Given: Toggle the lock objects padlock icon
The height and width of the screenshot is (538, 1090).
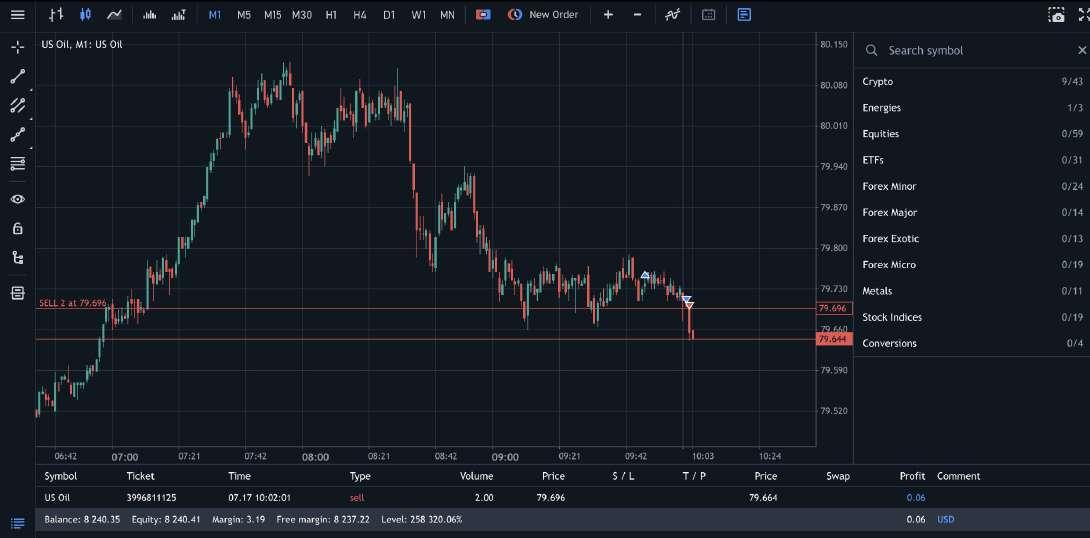Looking at the screenshot, I should (x=18, y=229).
